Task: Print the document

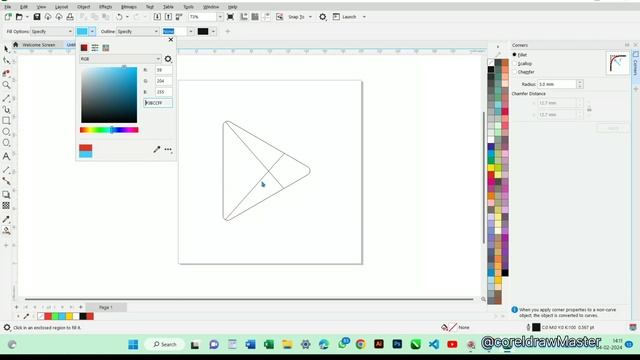Action: click(x=70, y=17)
